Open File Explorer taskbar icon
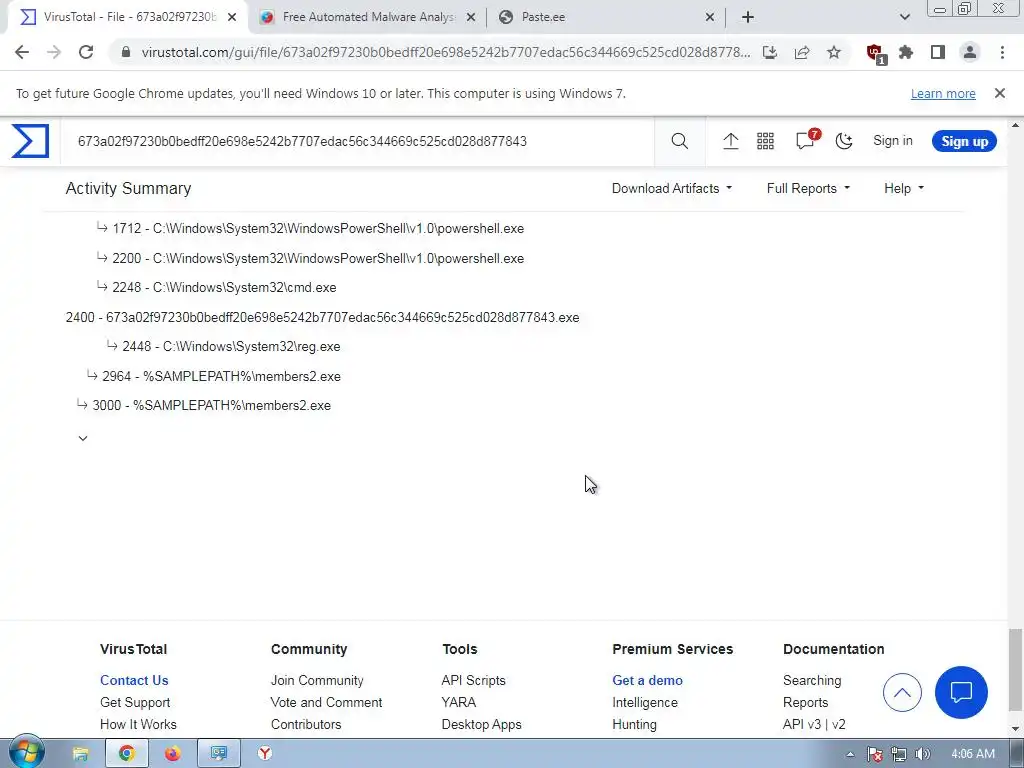 [x=80, y=754]
